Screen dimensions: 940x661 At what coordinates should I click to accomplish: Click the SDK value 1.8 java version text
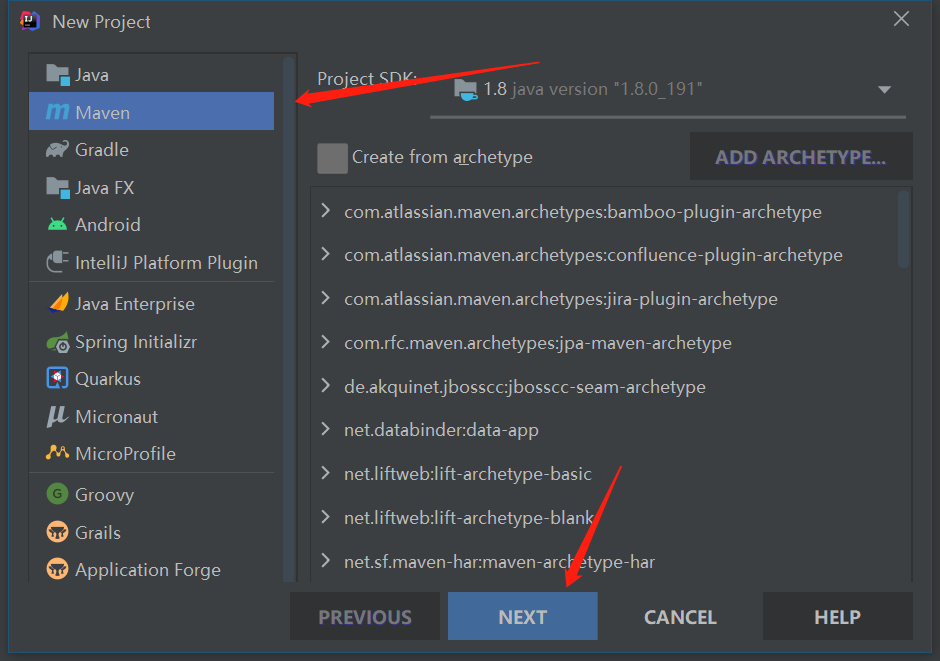coord(593,89)
